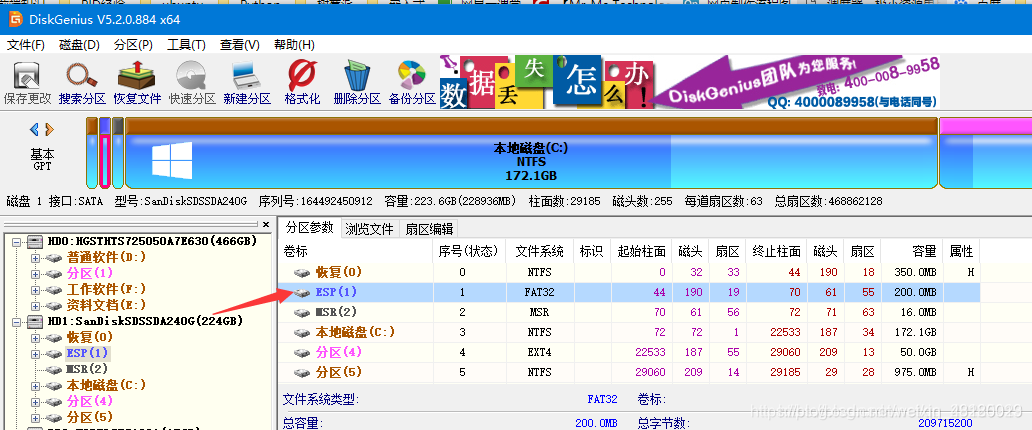
Task: Click the DiskGenius advertisement banner
Action: (690, 82)
